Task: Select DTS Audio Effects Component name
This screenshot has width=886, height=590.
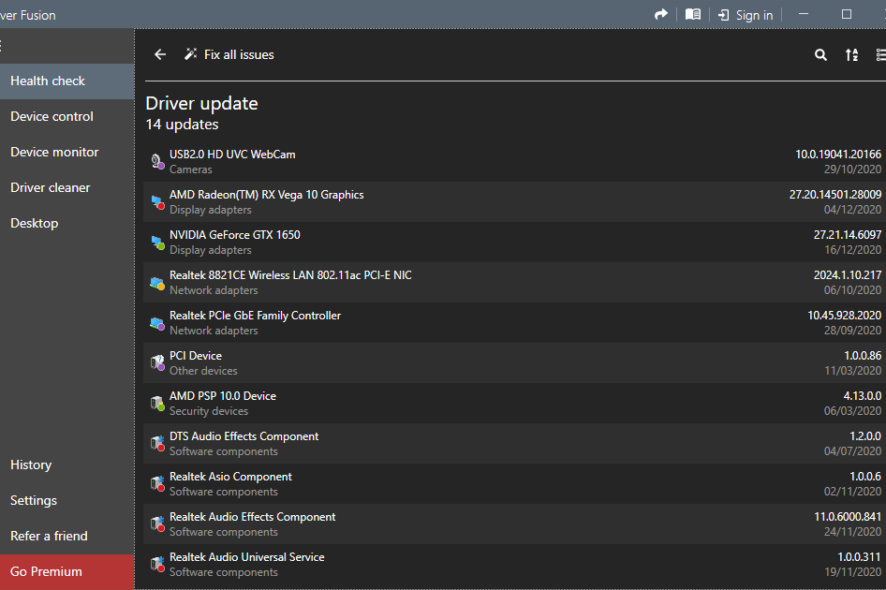Action: (244, 436)
